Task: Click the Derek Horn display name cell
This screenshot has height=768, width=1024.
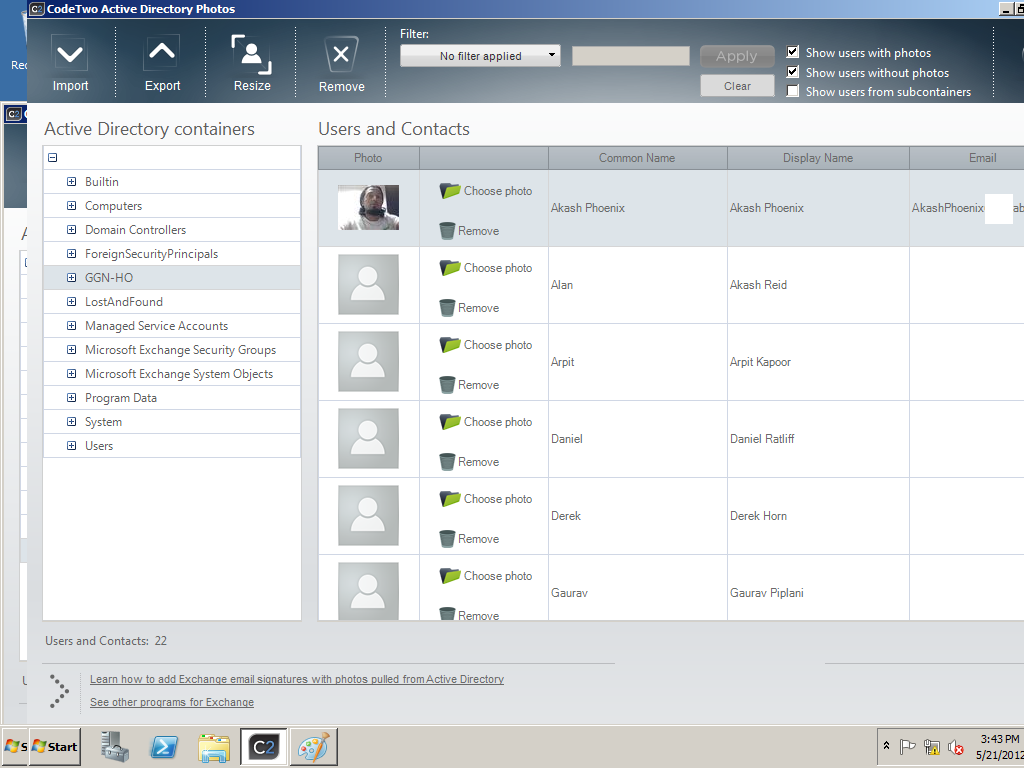Action: tap(818, 516)
